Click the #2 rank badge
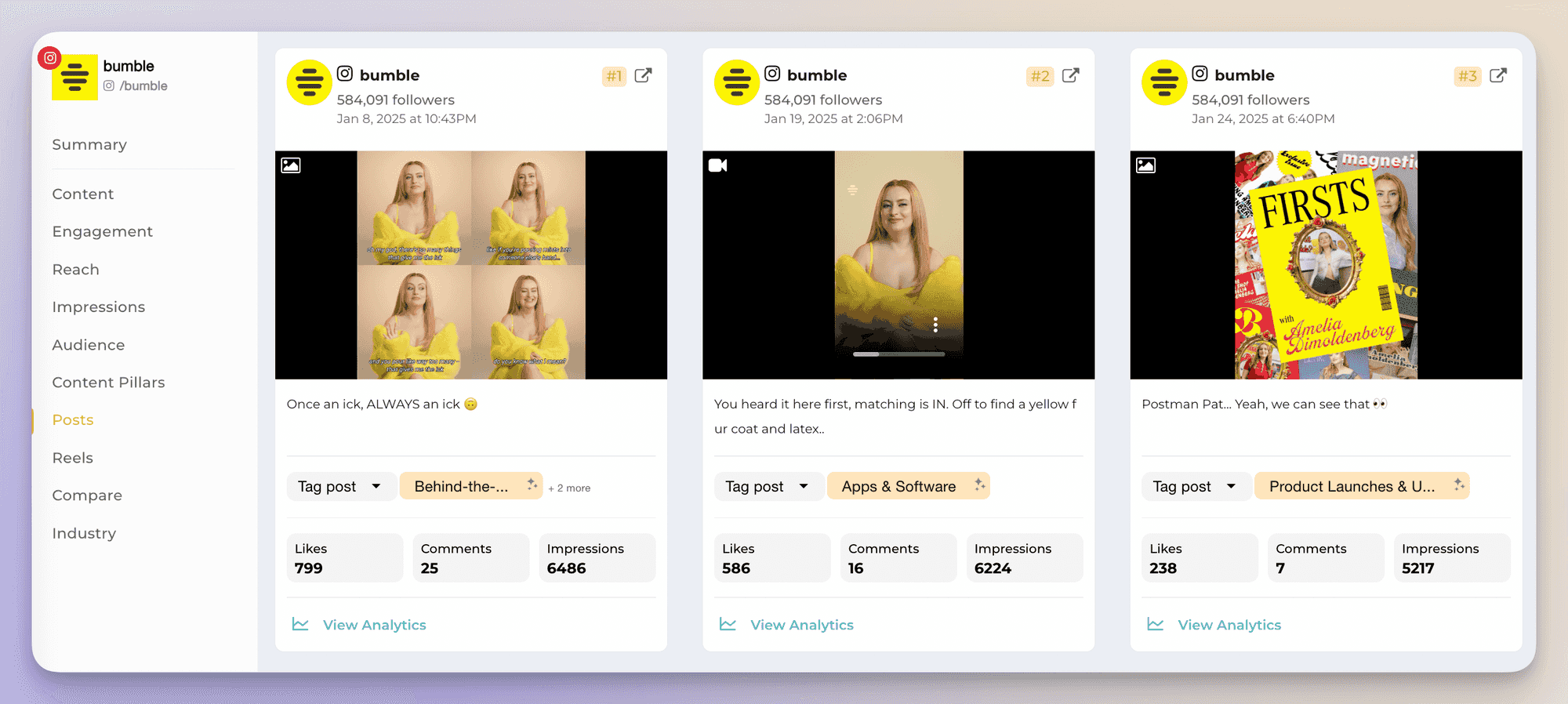Image resolution: width=1568 pixels, height=704 pixels. click(1040, 76)
